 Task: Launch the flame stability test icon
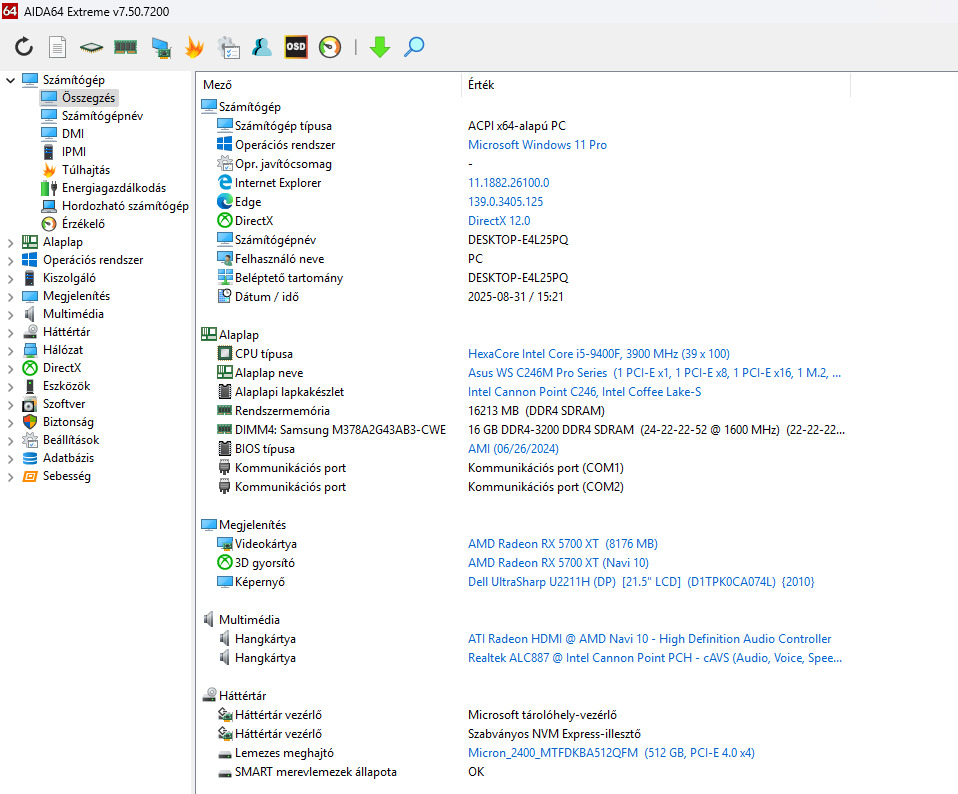click(194, 47)
